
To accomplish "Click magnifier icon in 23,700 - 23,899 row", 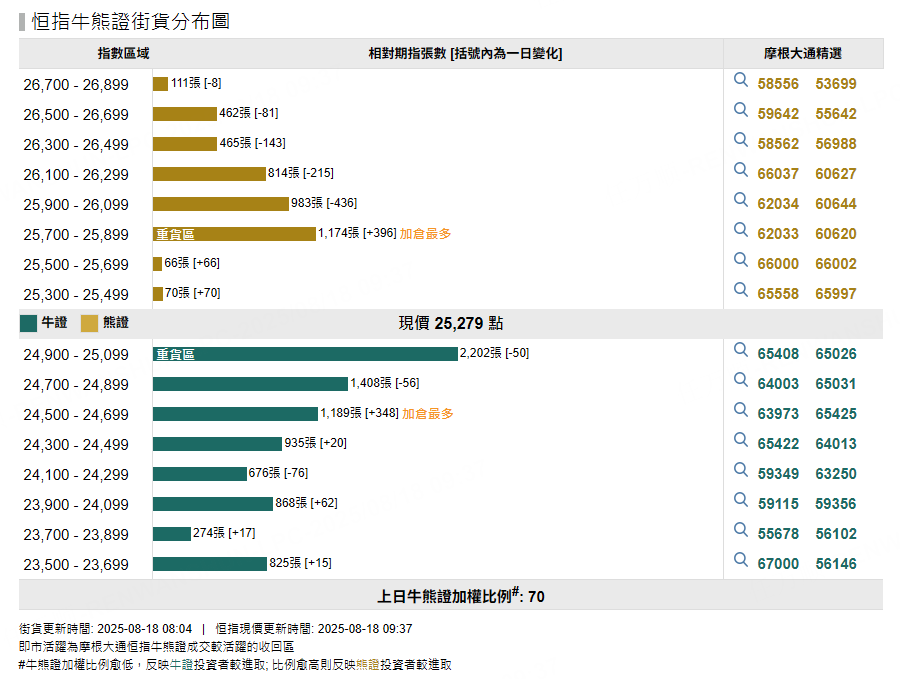I will (741, 529).
